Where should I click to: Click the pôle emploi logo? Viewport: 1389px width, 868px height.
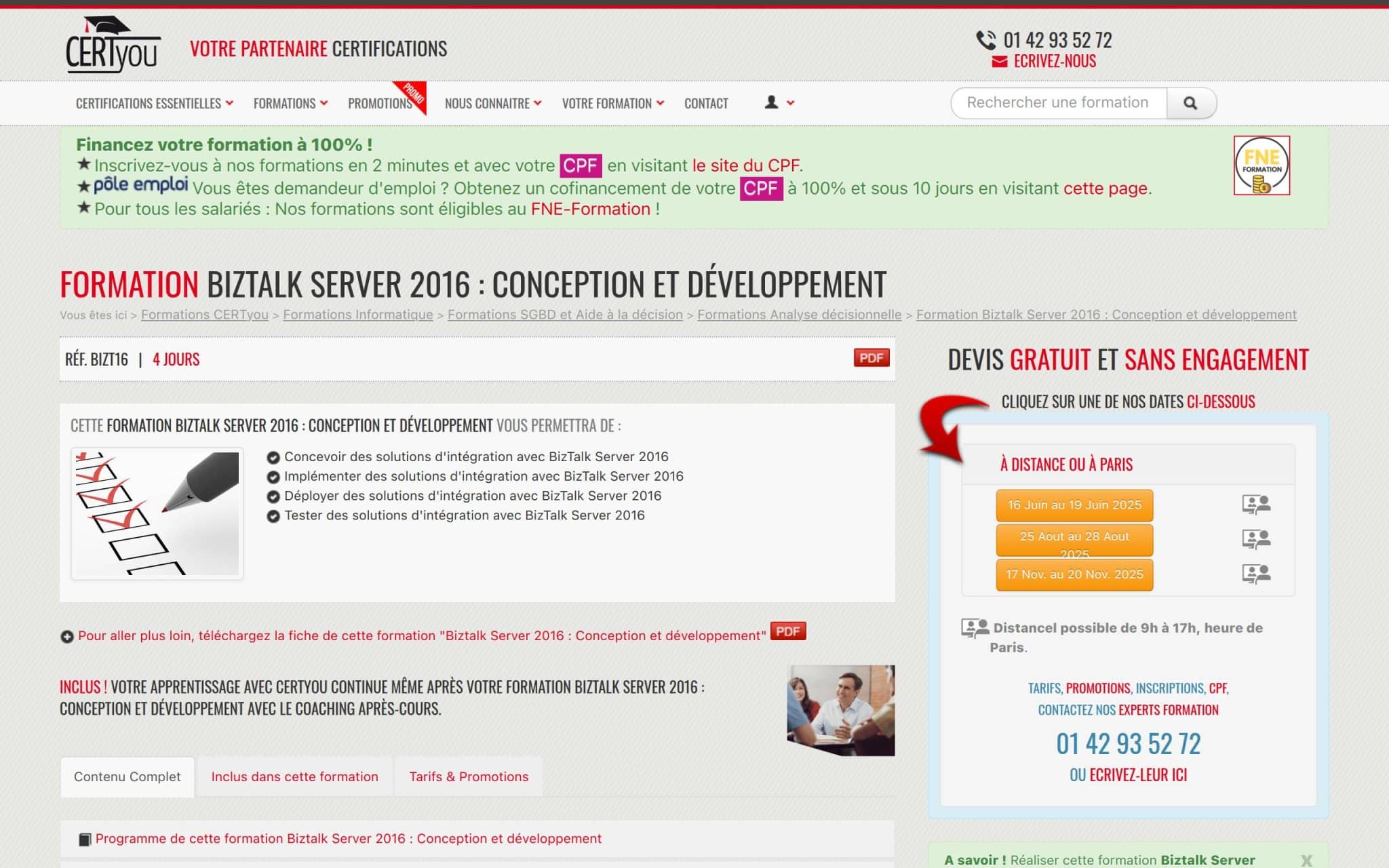click(x=140, y=185)
